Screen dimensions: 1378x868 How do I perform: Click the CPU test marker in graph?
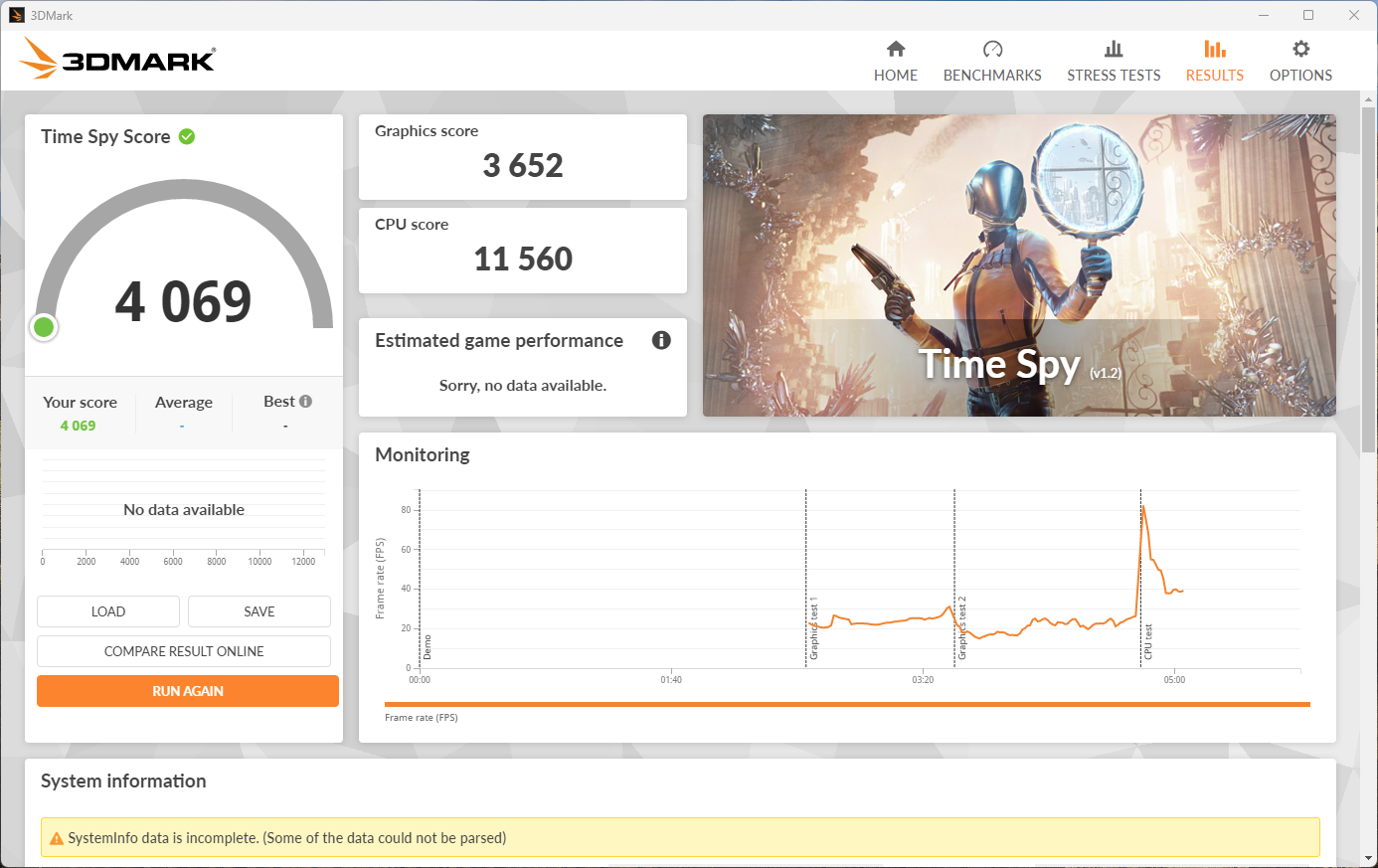[x=1147, y=641]
